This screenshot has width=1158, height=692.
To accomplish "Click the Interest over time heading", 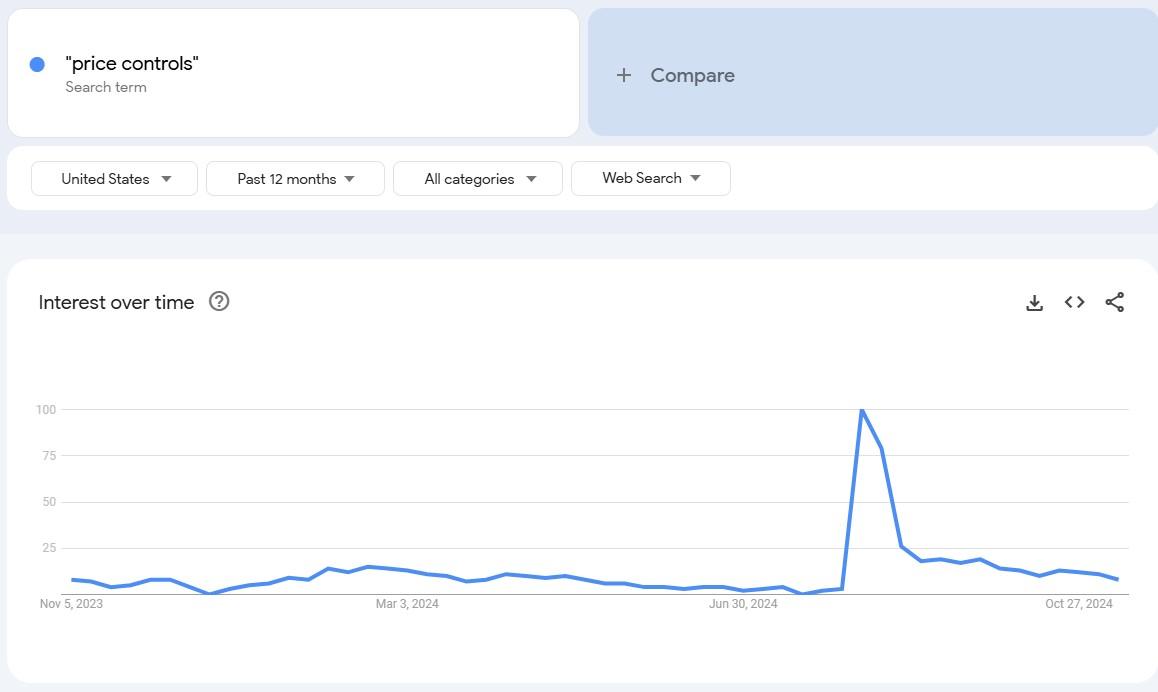I will coord(116,302).
